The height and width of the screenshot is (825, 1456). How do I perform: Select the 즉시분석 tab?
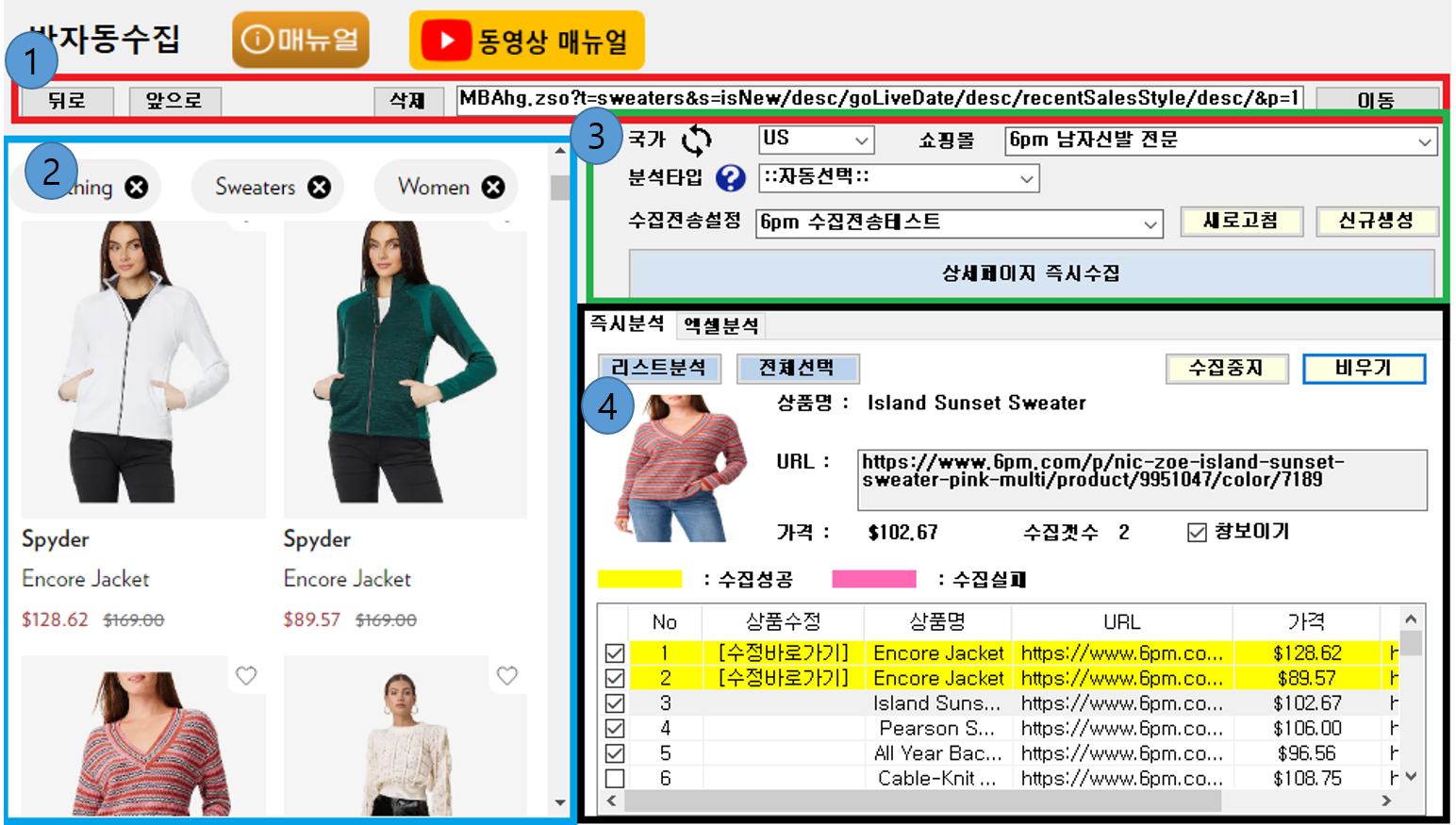[627, 324]
